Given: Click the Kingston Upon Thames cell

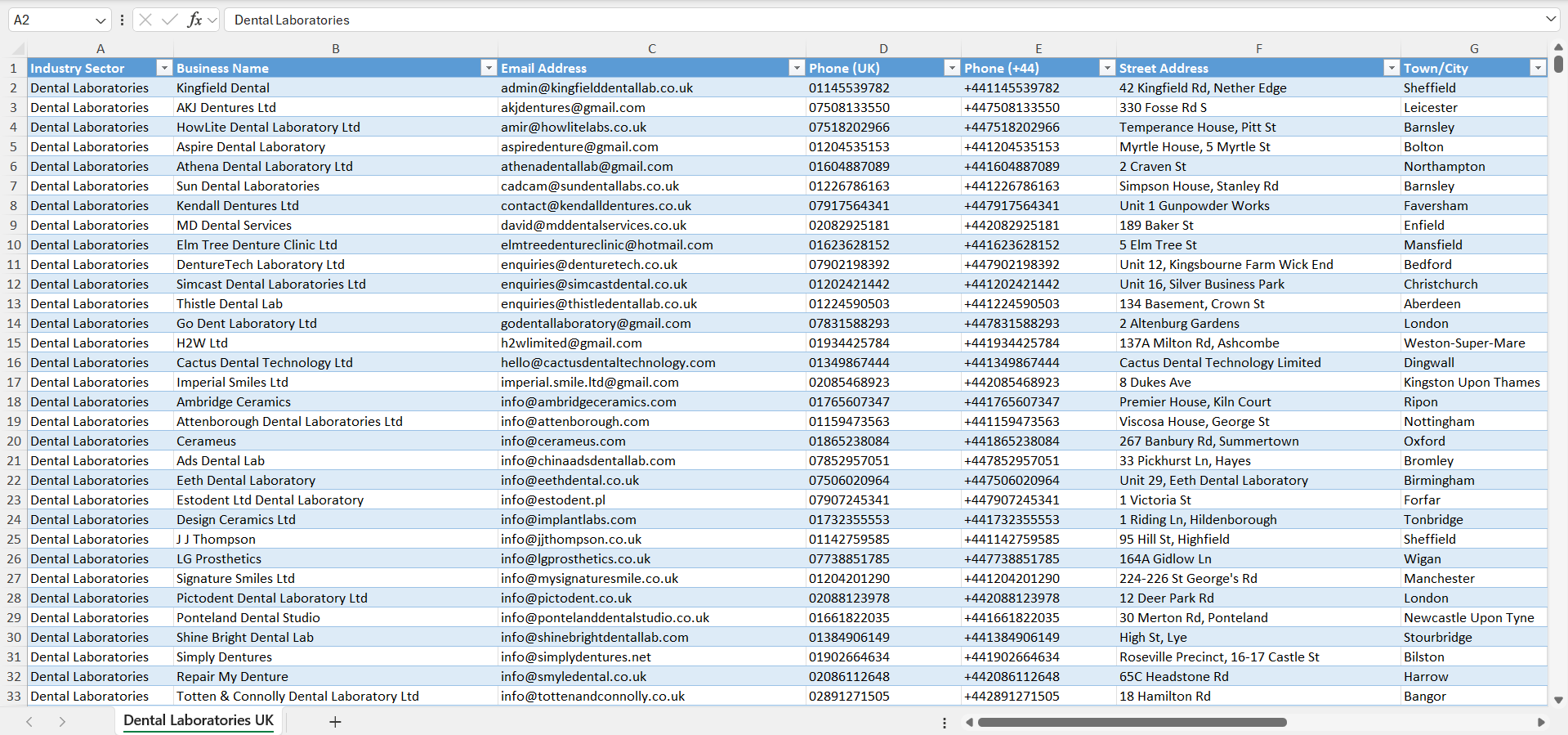Looking at the screenshot, I should point(1474,382).
